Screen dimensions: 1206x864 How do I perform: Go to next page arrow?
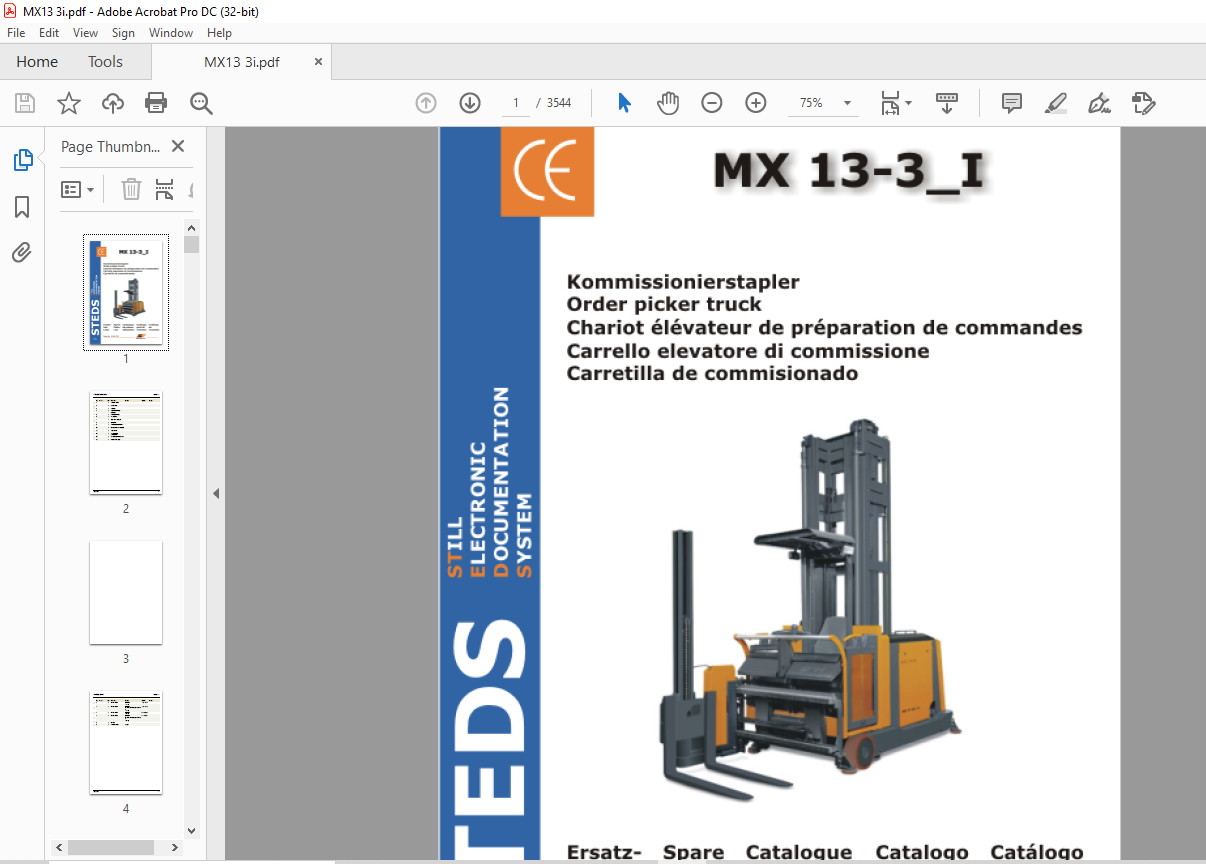(470, 103)
